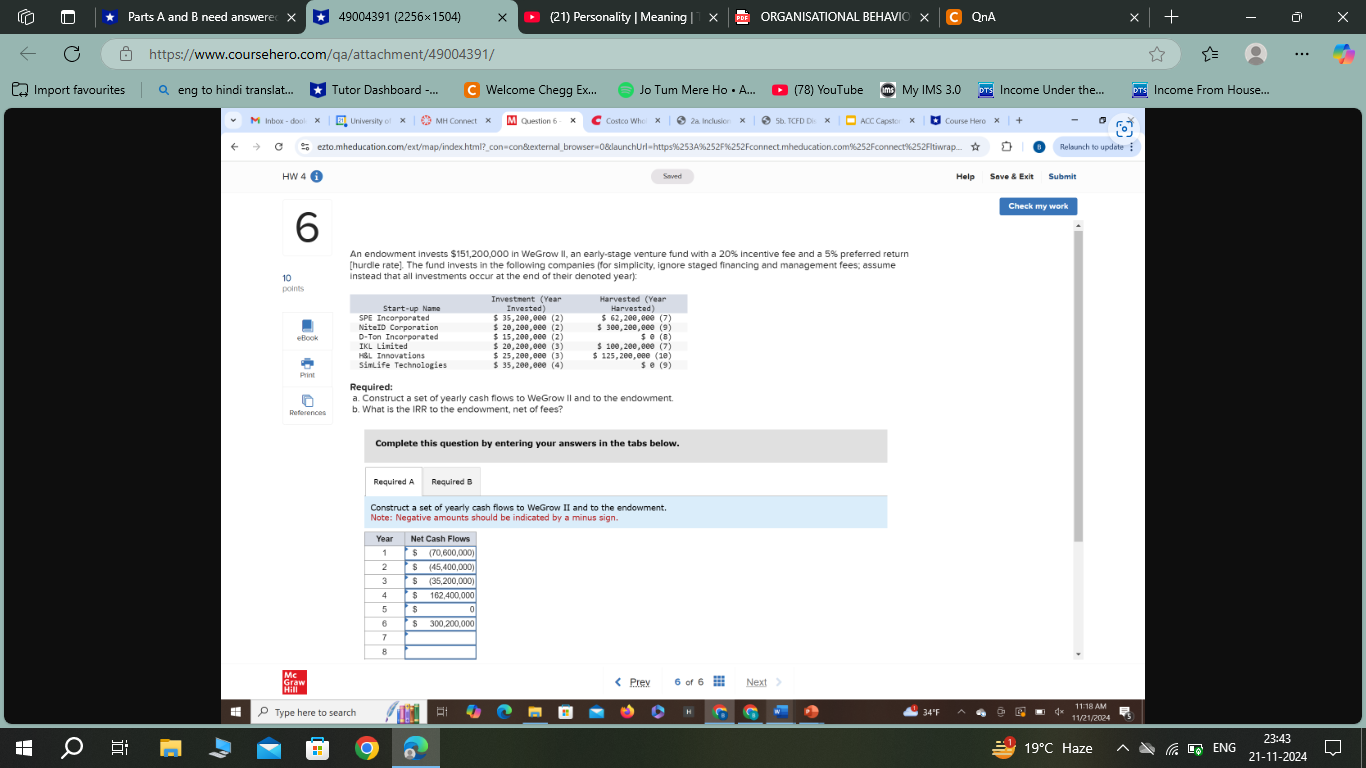The image size is (1366, 768).
Task: Open the Windows Start menu
Action: point(26,747)
